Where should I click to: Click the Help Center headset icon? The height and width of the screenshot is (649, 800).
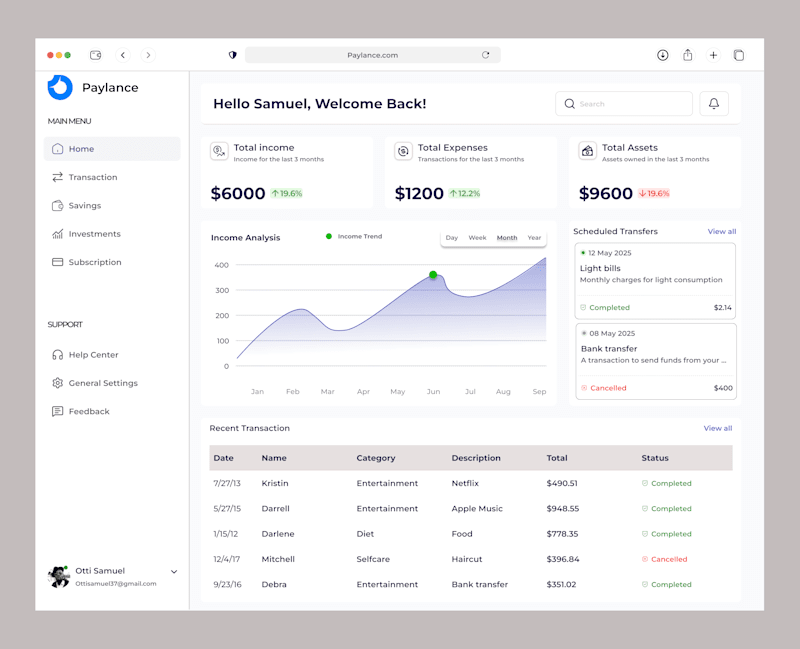click(58, 355)
